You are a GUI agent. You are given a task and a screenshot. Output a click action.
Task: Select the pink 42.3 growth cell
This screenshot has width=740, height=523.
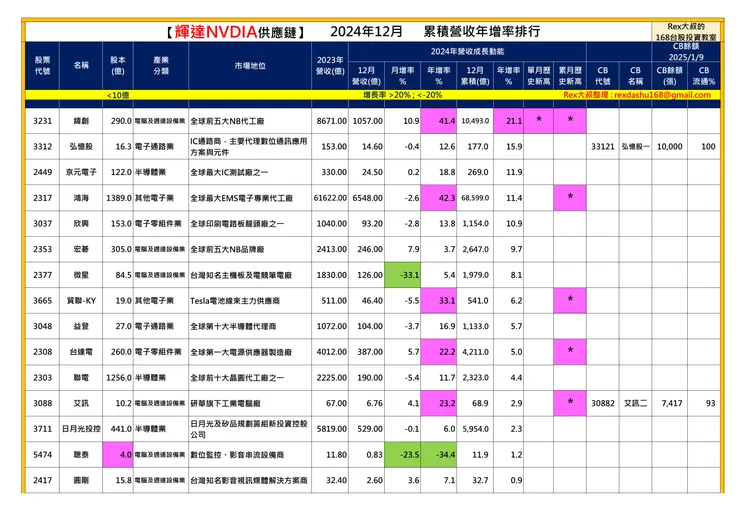438,198
